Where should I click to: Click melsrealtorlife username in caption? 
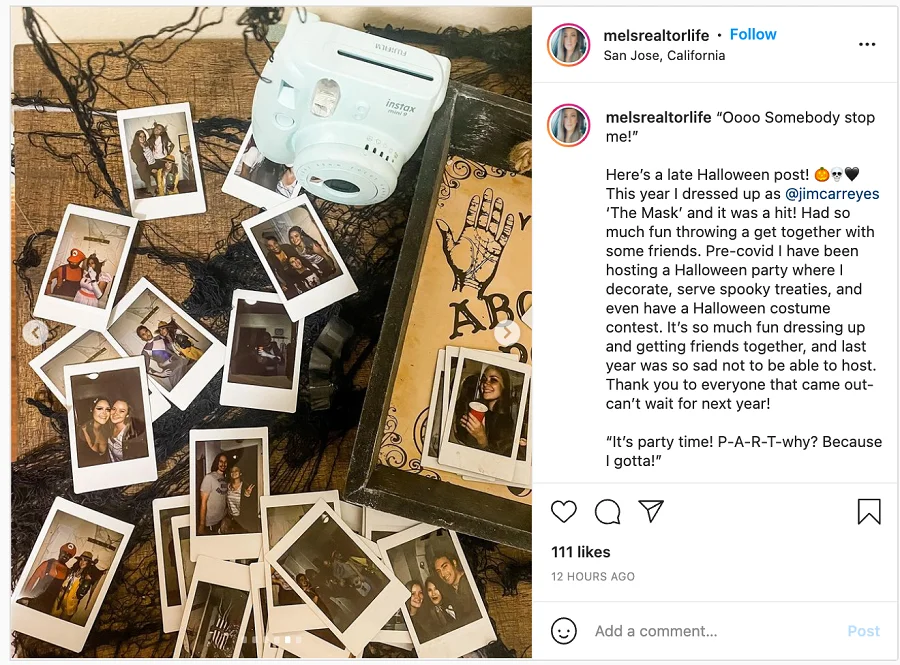[x=658, y=117]
